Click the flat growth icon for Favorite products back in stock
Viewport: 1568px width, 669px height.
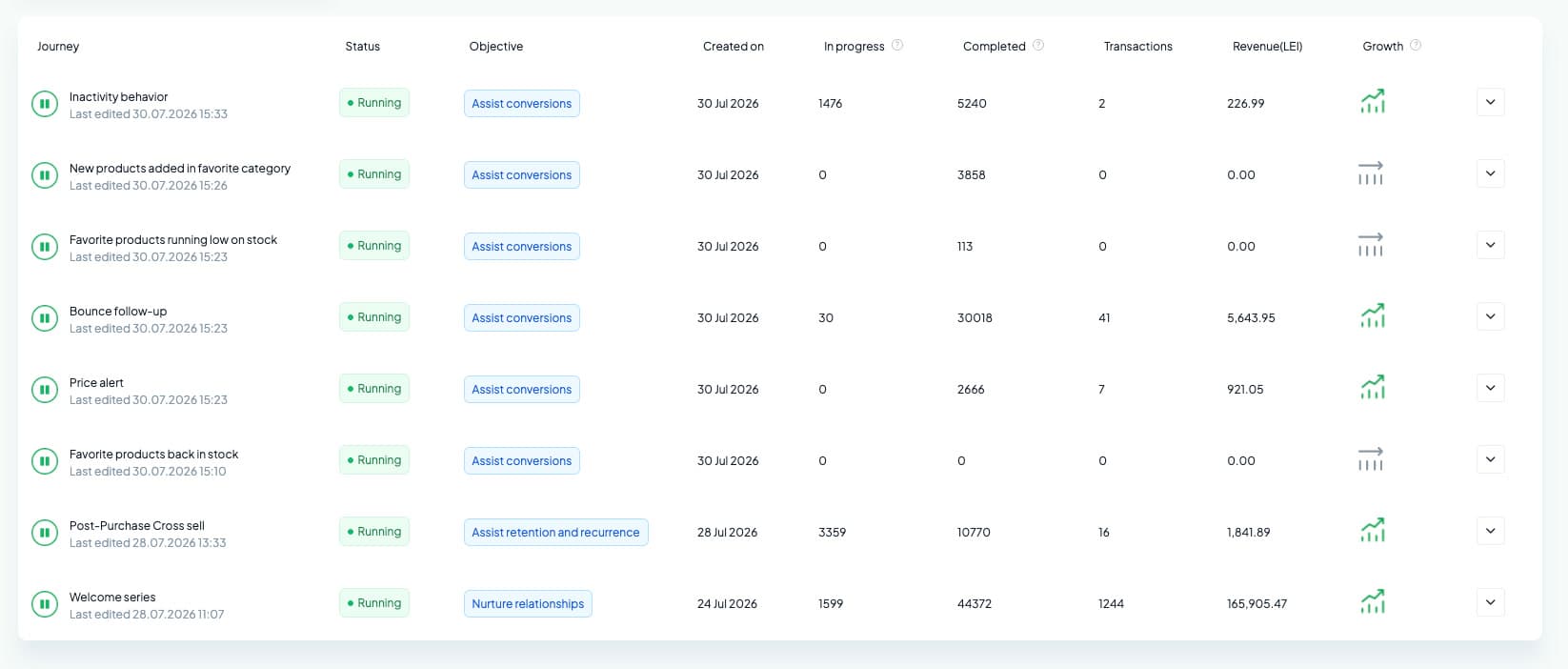point(1371,459)
